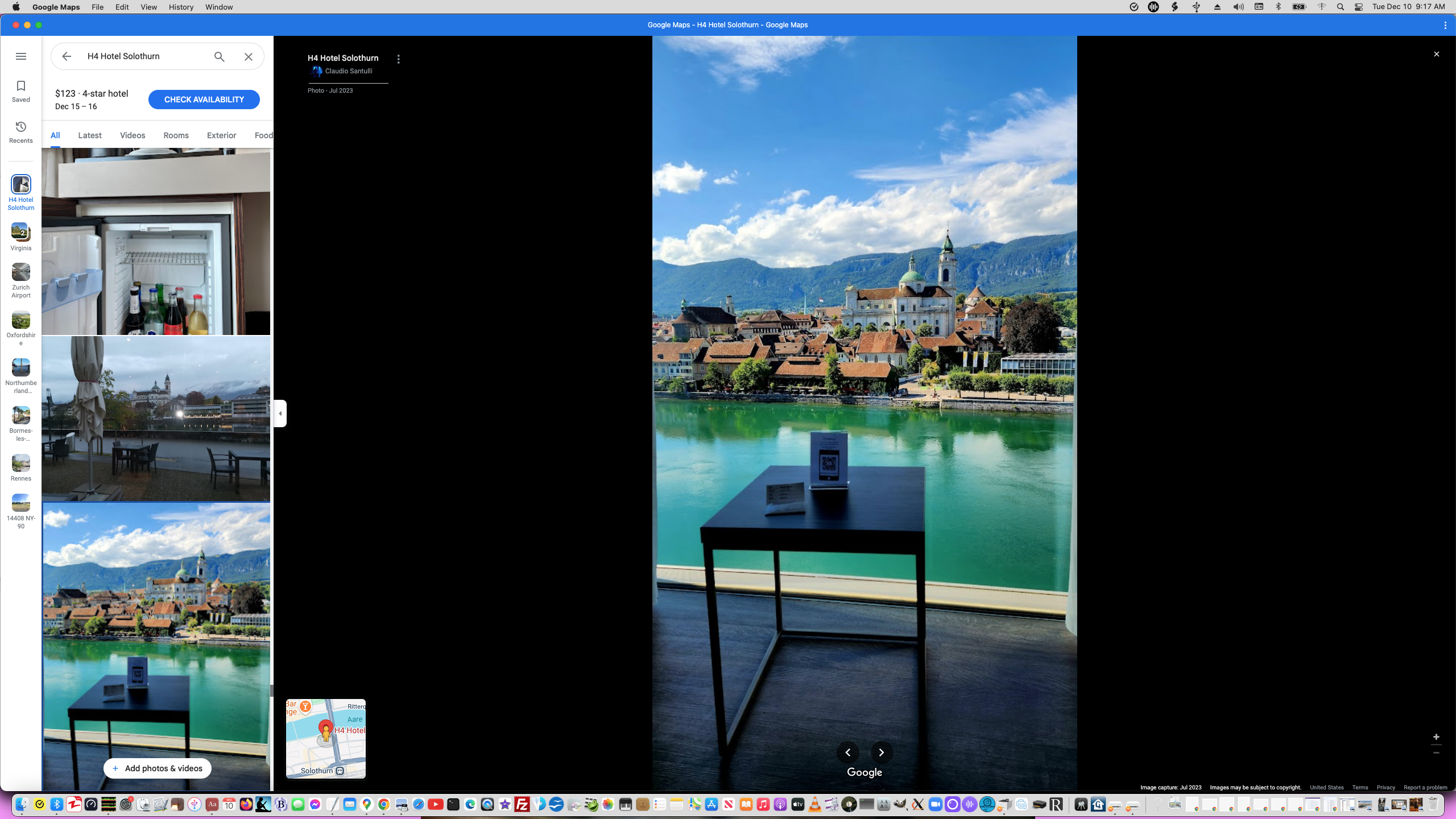Open the hamburger main menu

click(21, 56)
